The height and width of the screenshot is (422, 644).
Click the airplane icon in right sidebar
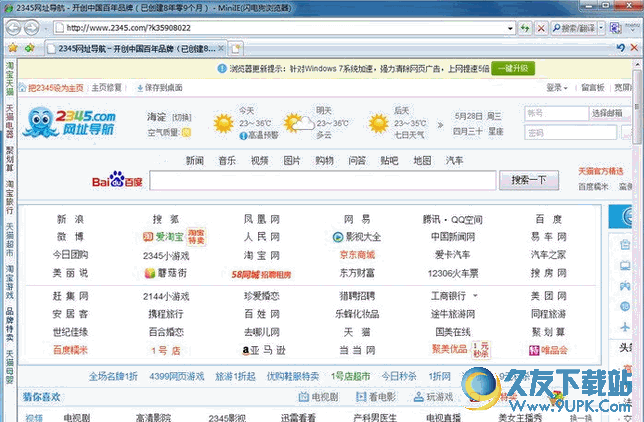click(x=625, y=327)
